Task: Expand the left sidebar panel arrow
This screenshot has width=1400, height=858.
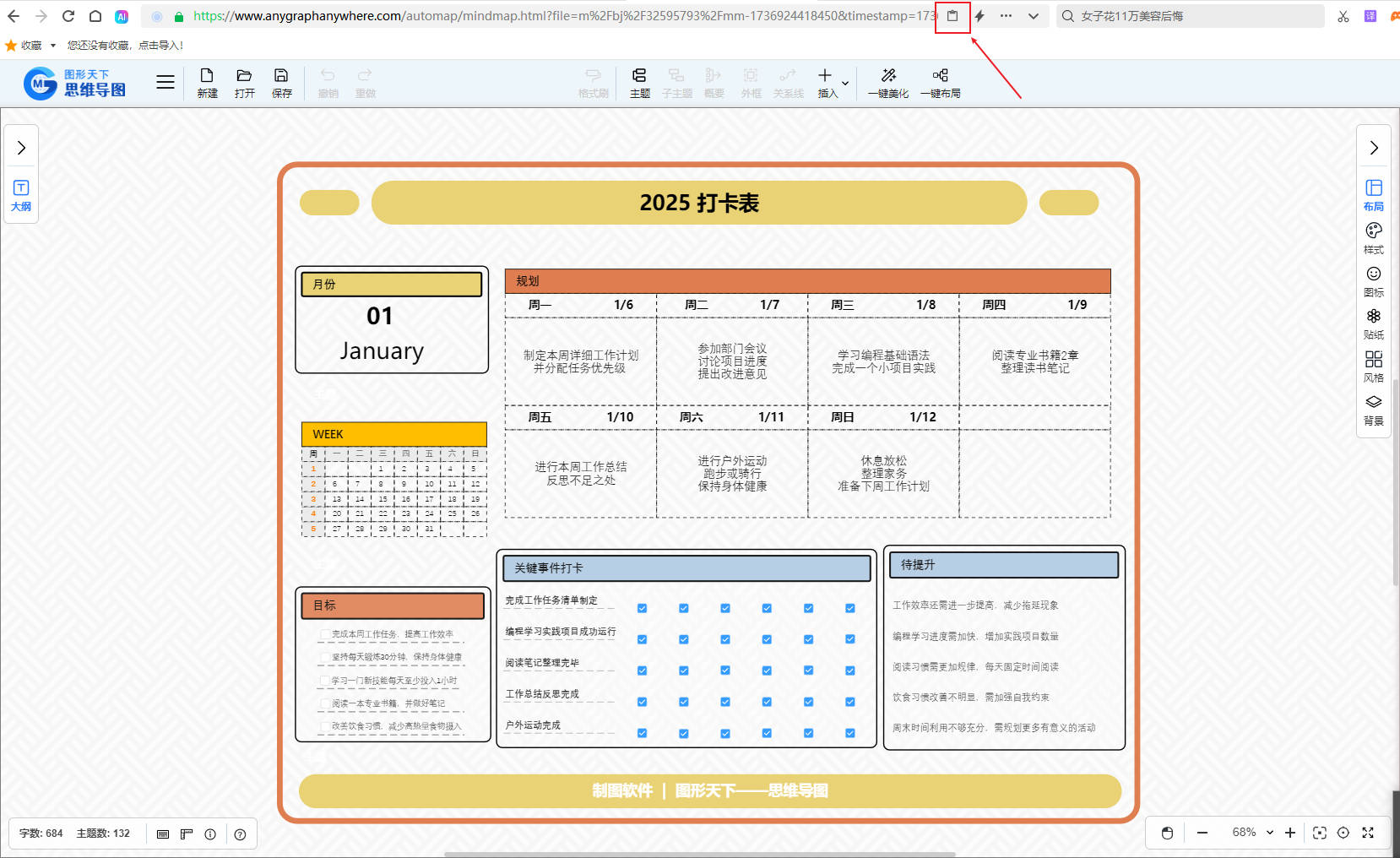Action: [x=22, y=148]
